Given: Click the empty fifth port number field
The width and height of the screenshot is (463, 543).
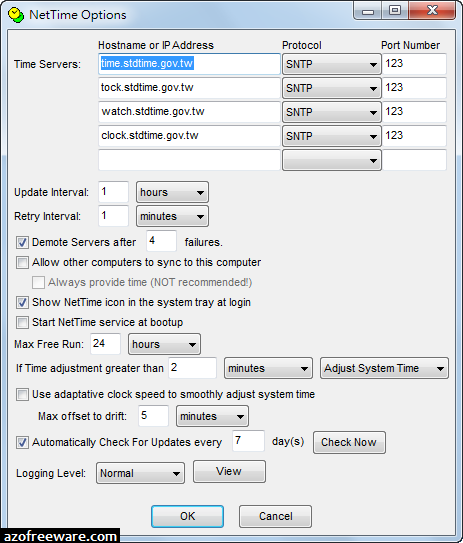Looking at the screenshot, I should pos(414,160).
